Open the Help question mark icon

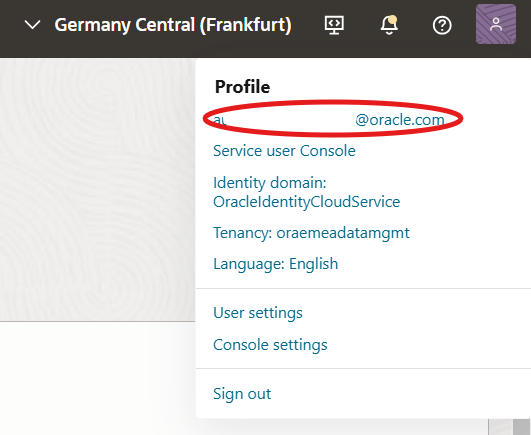pyautogui.click(x=442, y=25)
